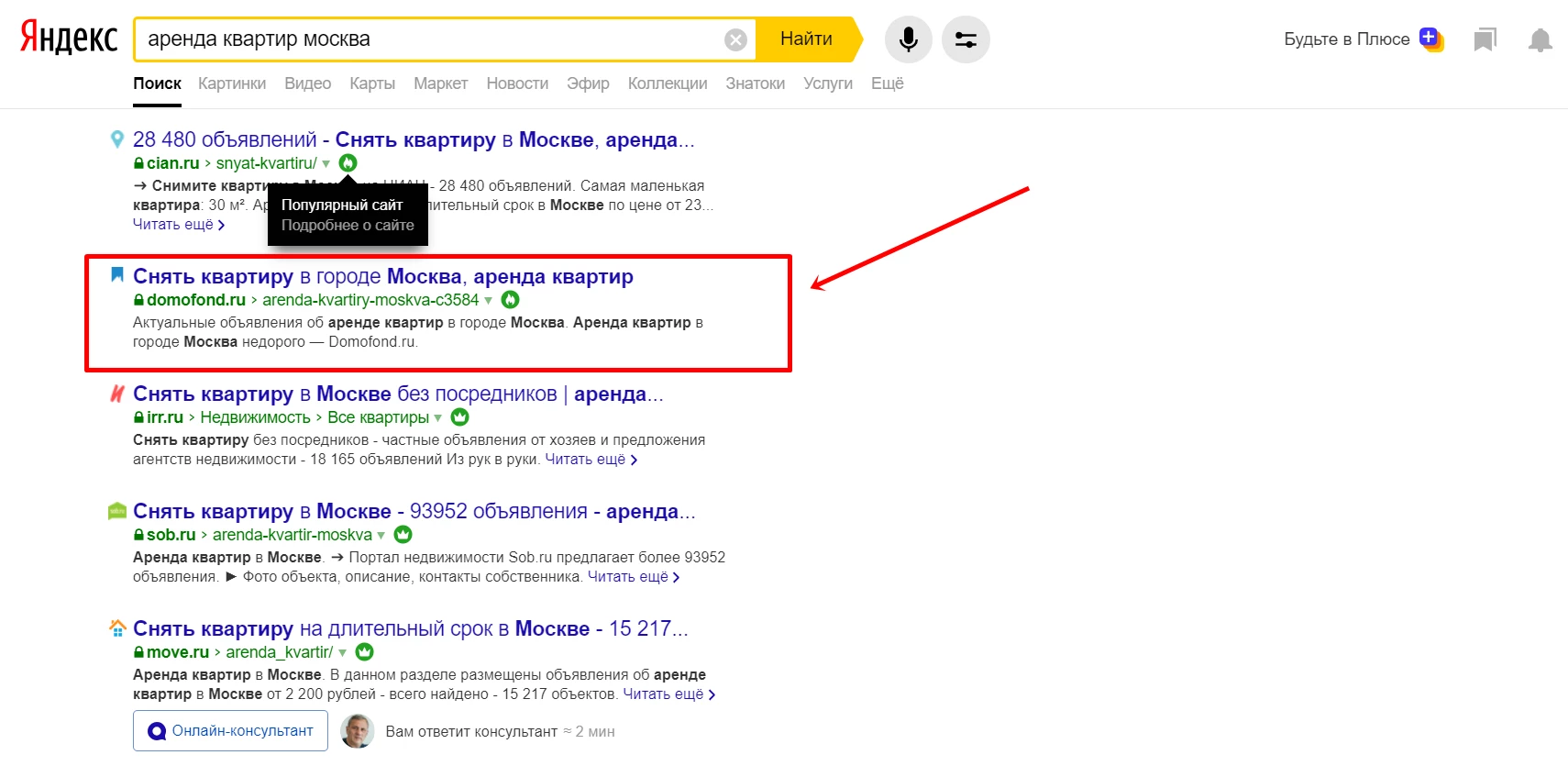Click Читать ещё under cian.ru snippet

tap(179, 225)
